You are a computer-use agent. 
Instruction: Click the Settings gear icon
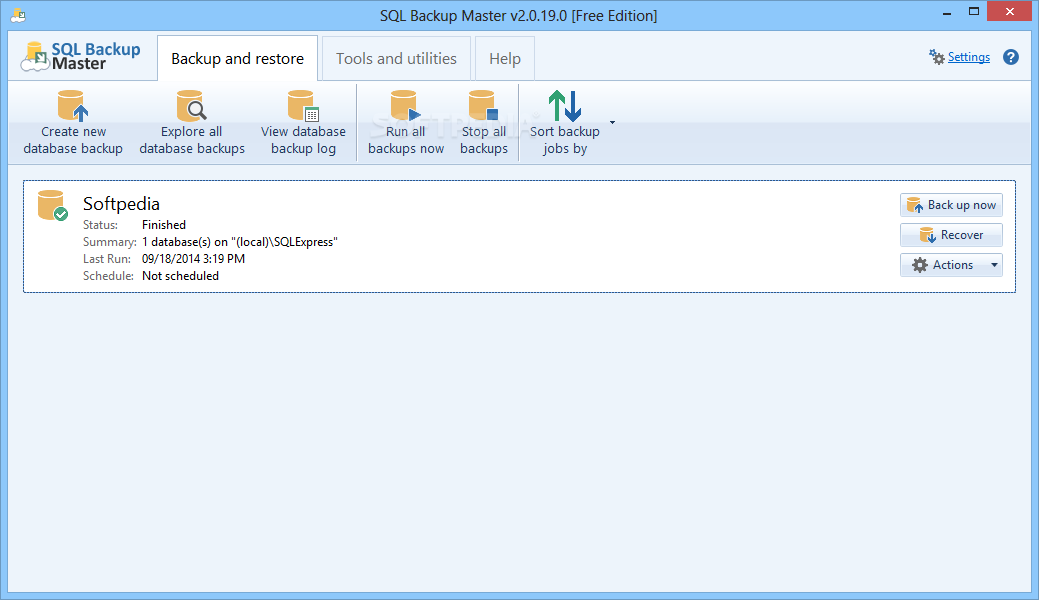936,57
